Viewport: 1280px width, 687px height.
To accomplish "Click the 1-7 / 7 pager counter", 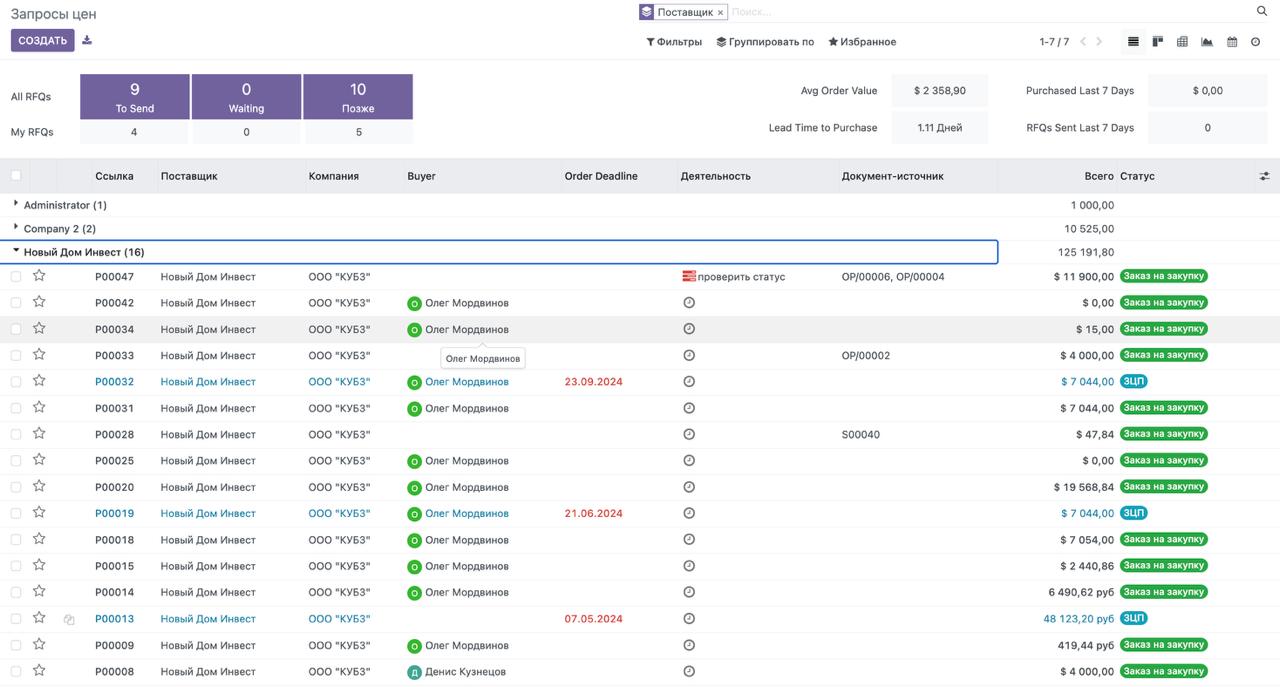I will tap(1054, 42).
